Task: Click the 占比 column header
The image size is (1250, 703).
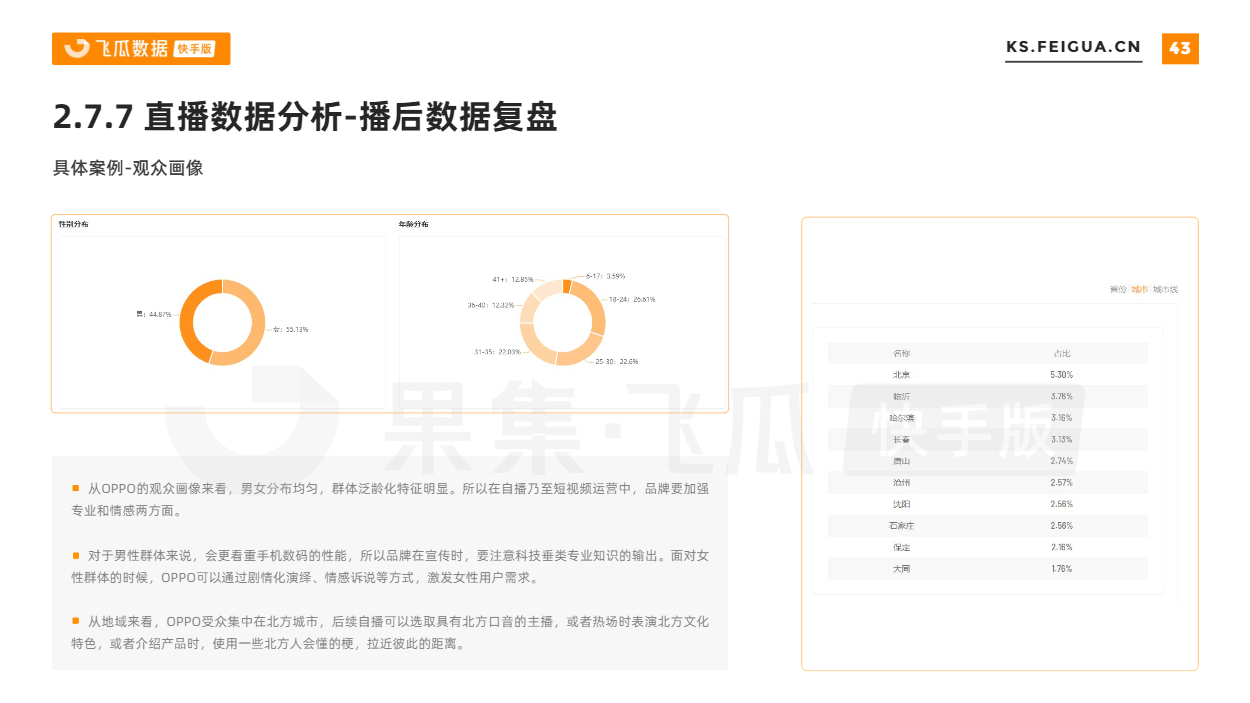Action: coord(1061,353)
